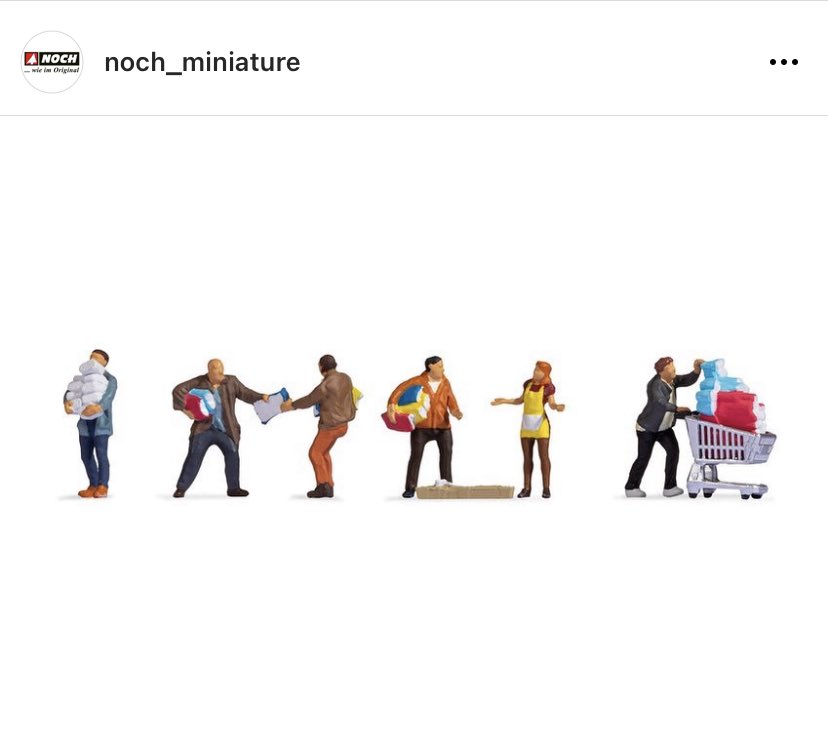Viewport: 828px width, 753px height.
Task: Click the empty cardboard pallet on ground
Action: (465, 492)
